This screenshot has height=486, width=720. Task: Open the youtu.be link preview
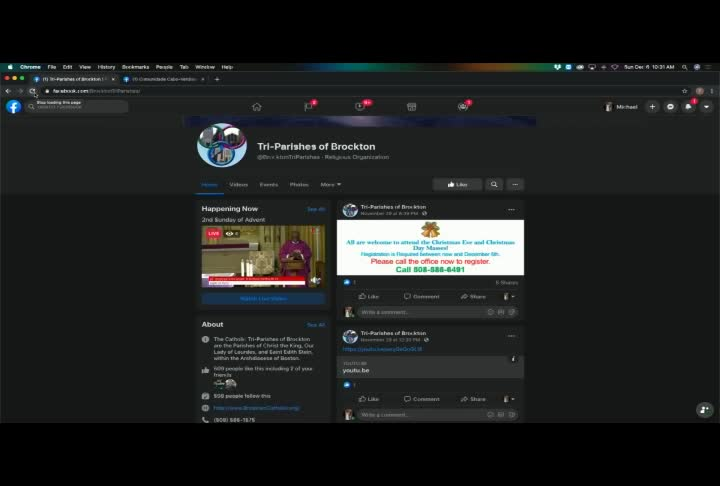(430, 367)
